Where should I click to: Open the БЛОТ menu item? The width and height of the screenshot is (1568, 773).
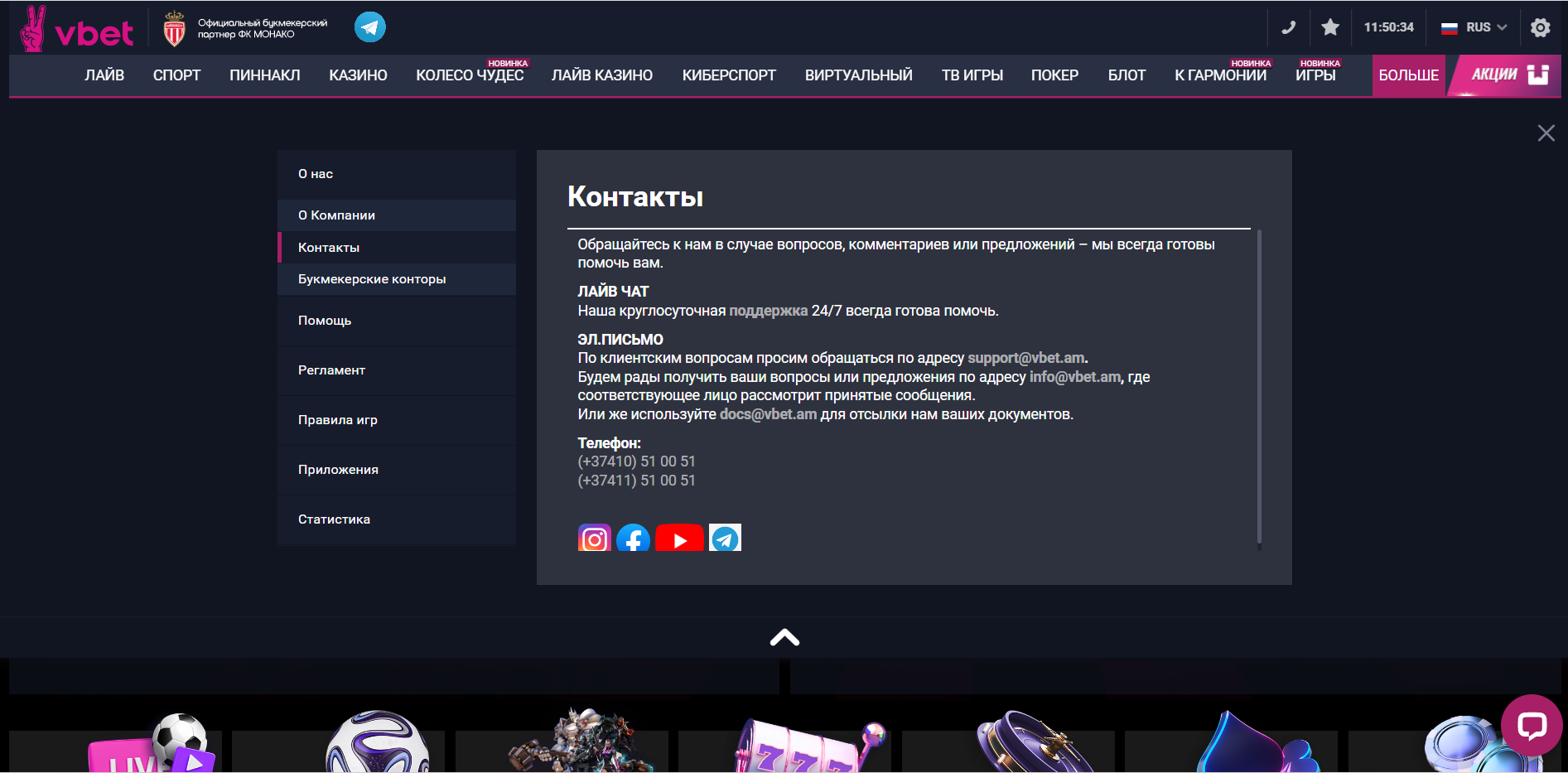1127,75
